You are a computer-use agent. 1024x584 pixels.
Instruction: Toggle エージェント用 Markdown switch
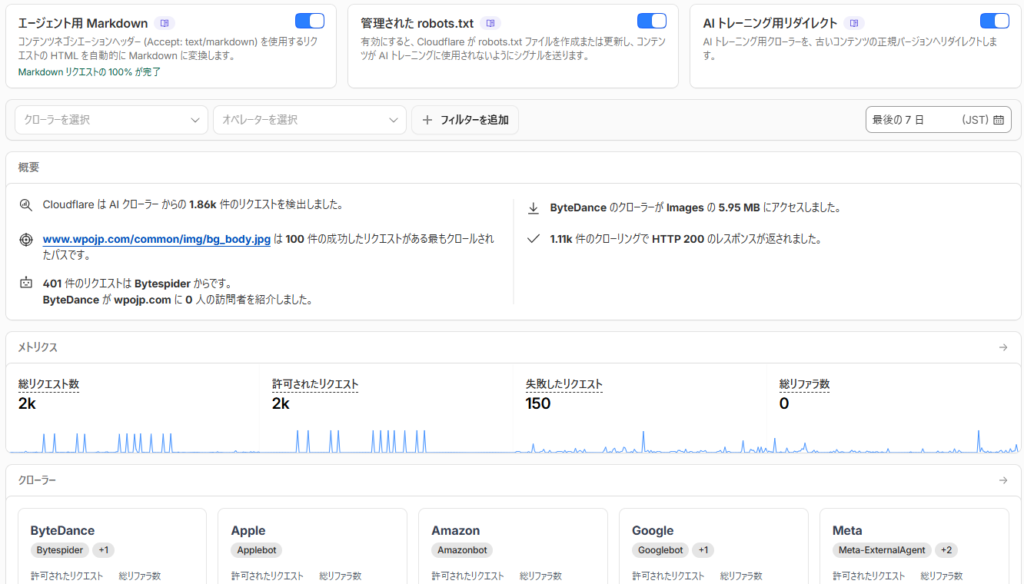310,21
